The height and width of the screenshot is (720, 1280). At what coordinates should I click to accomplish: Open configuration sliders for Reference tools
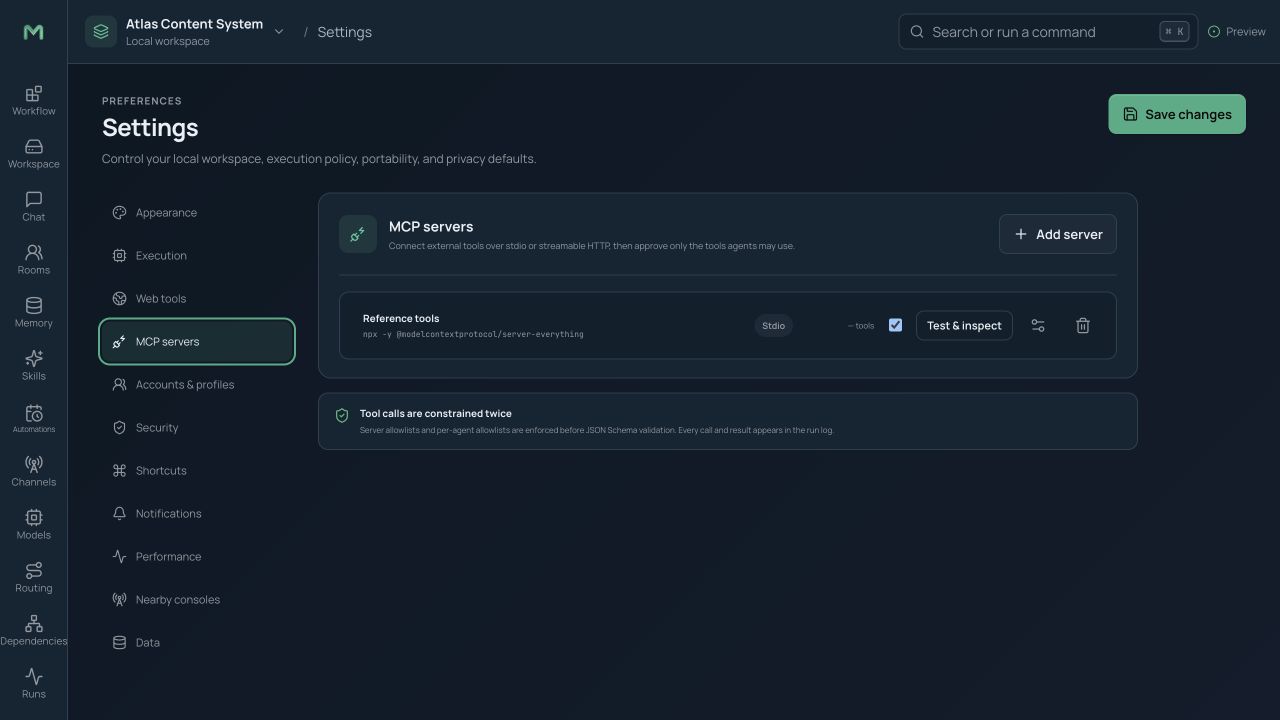tap(1038, 325)
